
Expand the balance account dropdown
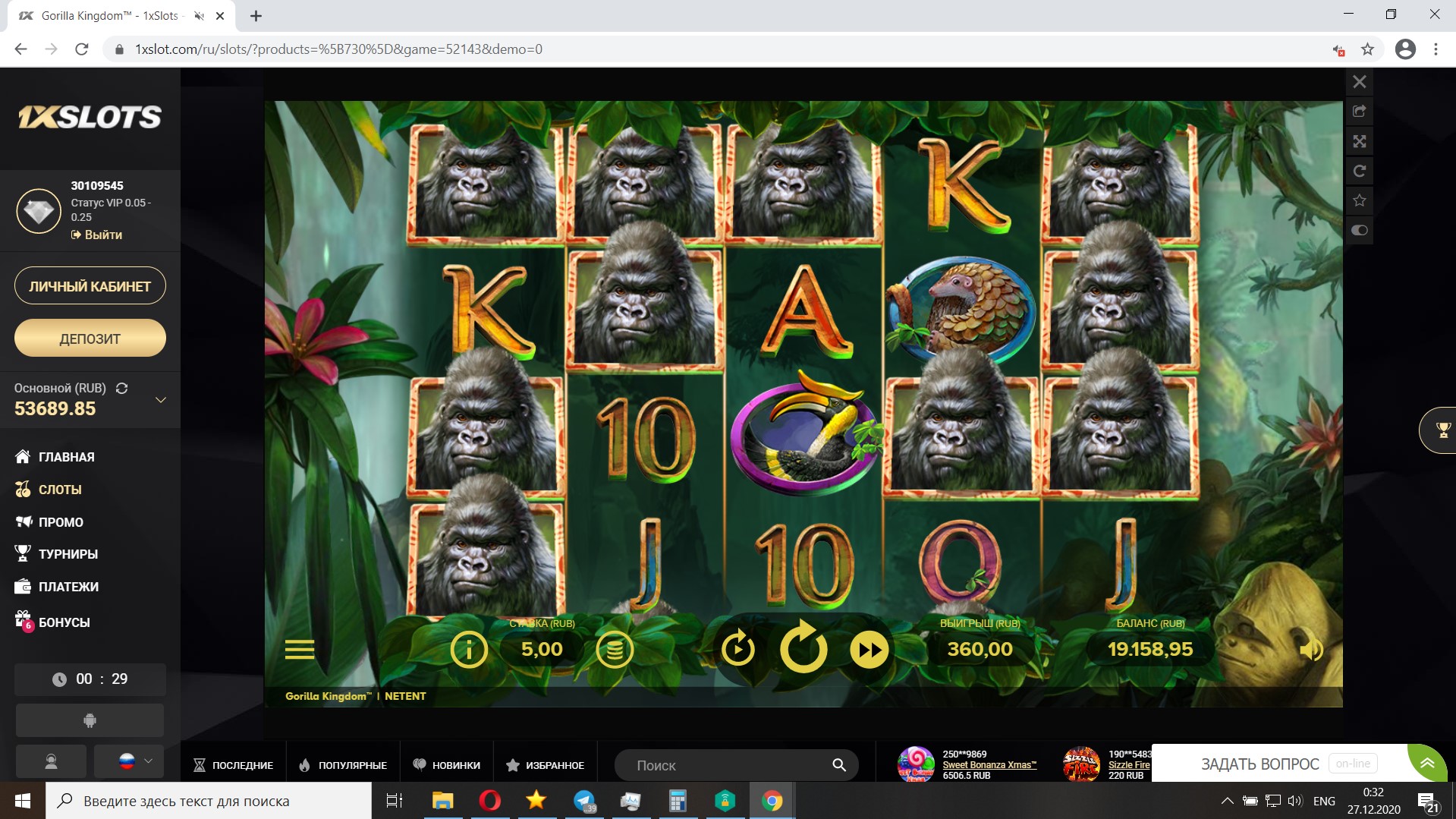click(x=160, y=399)
